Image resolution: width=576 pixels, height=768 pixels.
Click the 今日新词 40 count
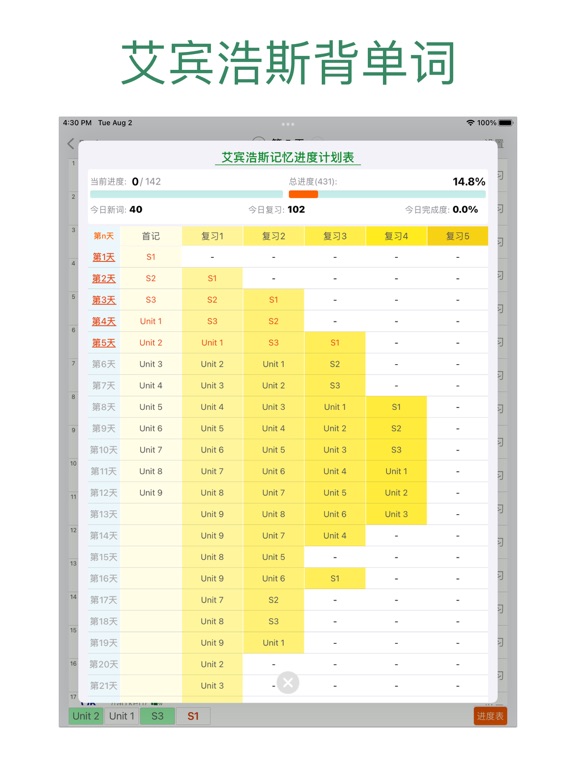(x=136, y=210)
